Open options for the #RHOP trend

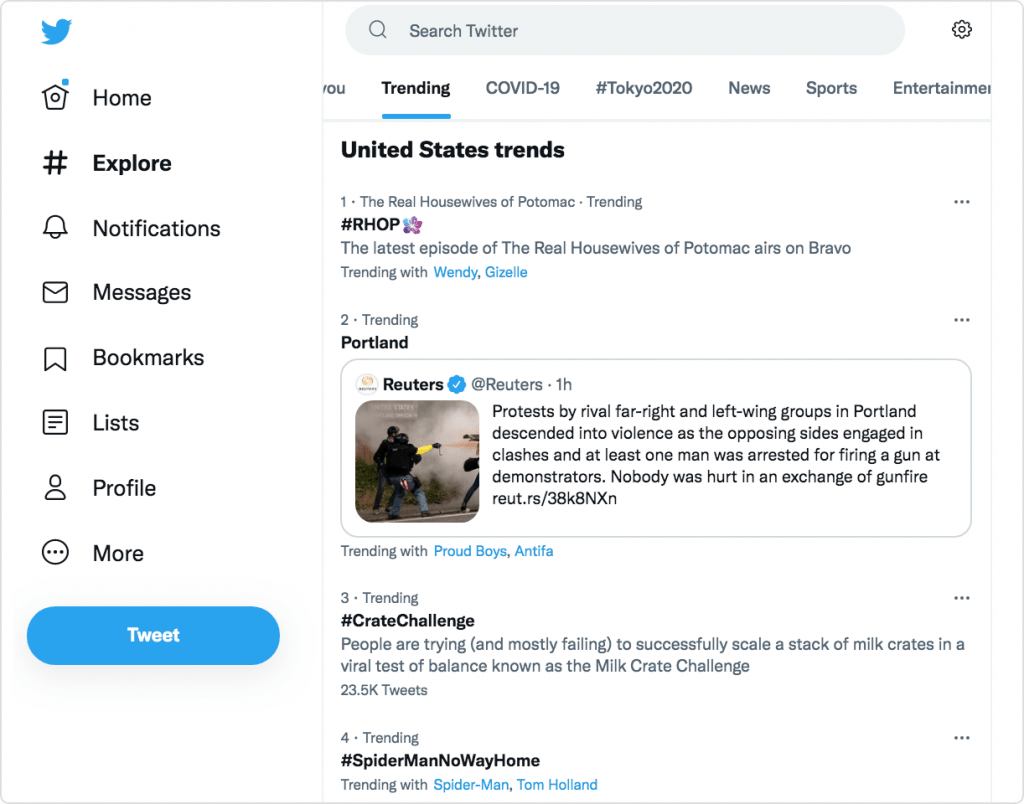pyautogui.click(x=961, y=201)
